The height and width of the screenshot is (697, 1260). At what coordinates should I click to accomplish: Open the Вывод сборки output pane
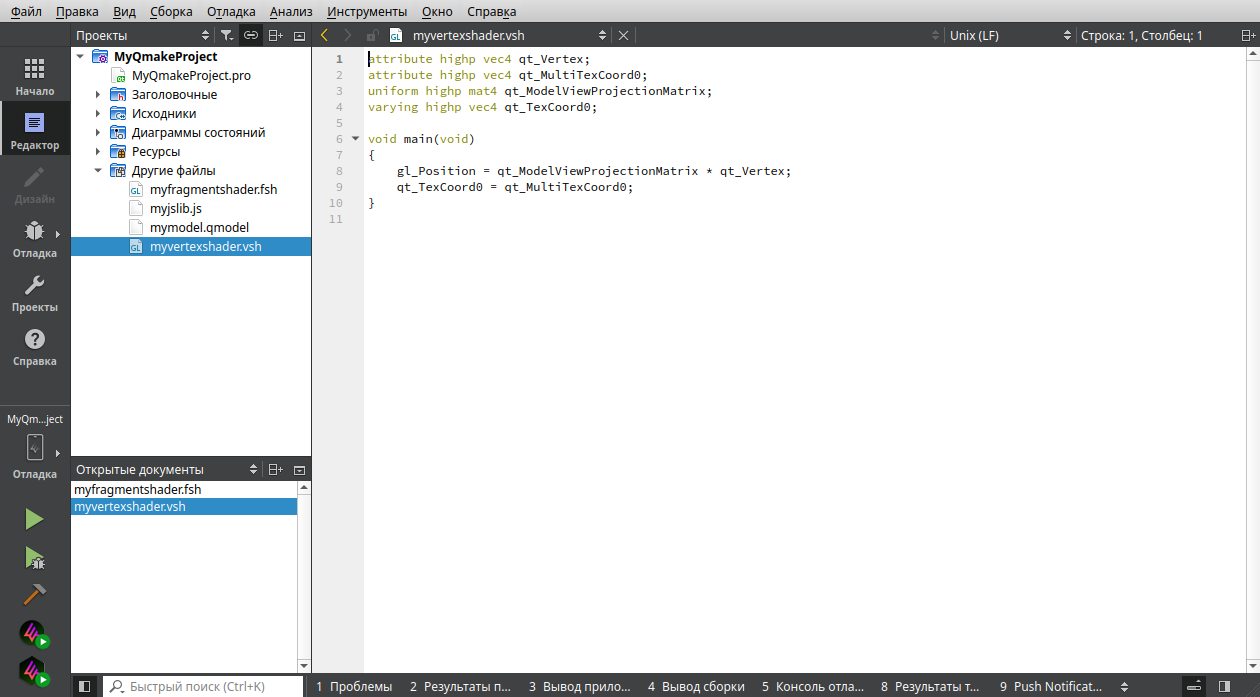point(696,686)
